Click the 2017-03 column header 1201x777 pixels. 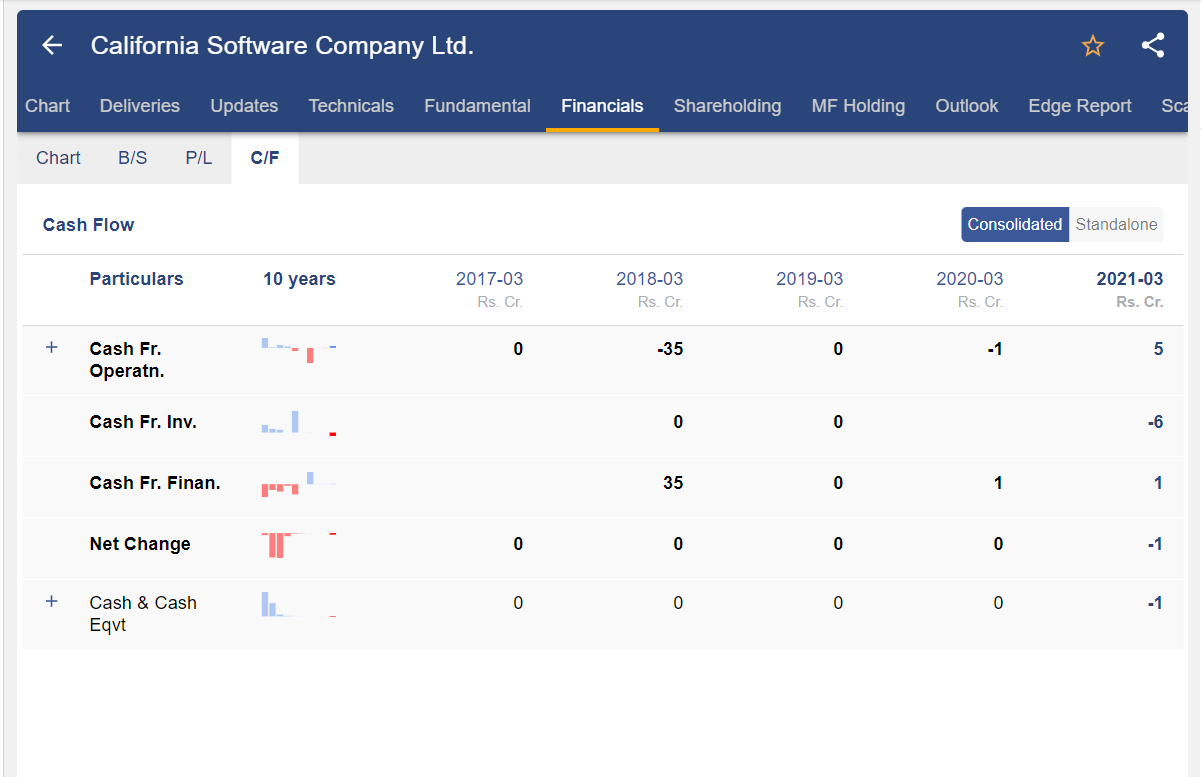pos(489,279)
